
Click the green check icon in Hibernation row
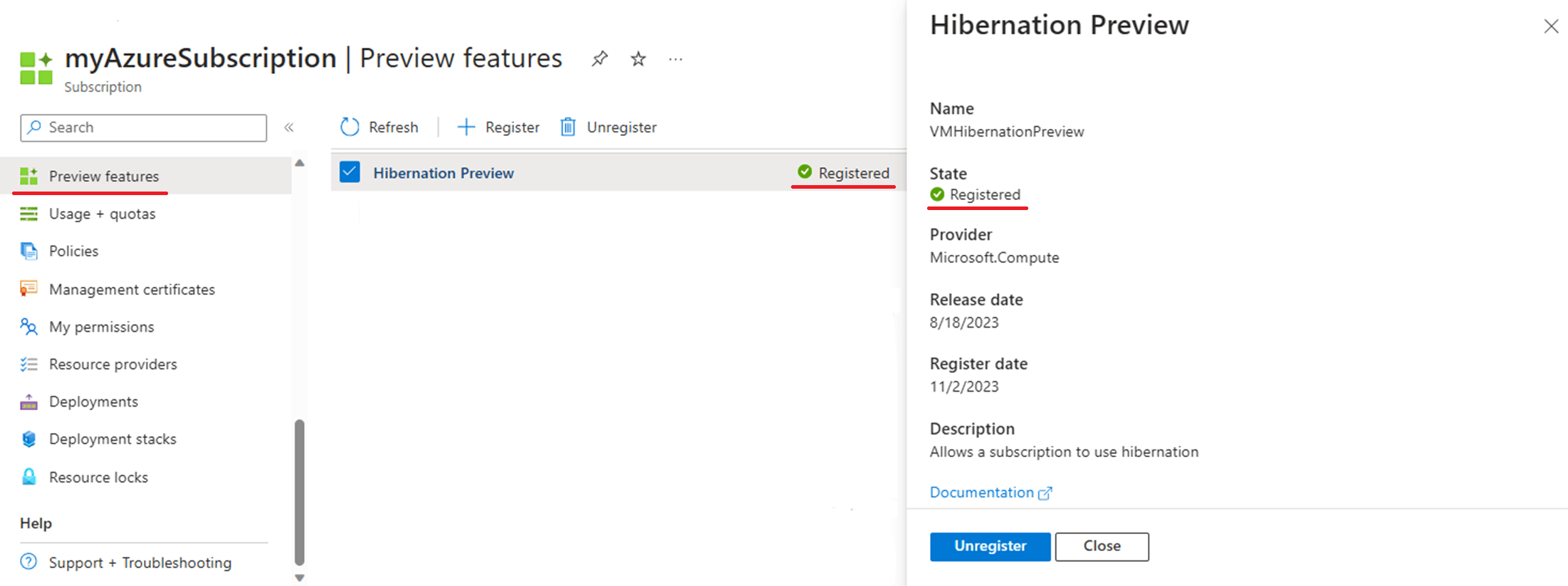[805, 172]
